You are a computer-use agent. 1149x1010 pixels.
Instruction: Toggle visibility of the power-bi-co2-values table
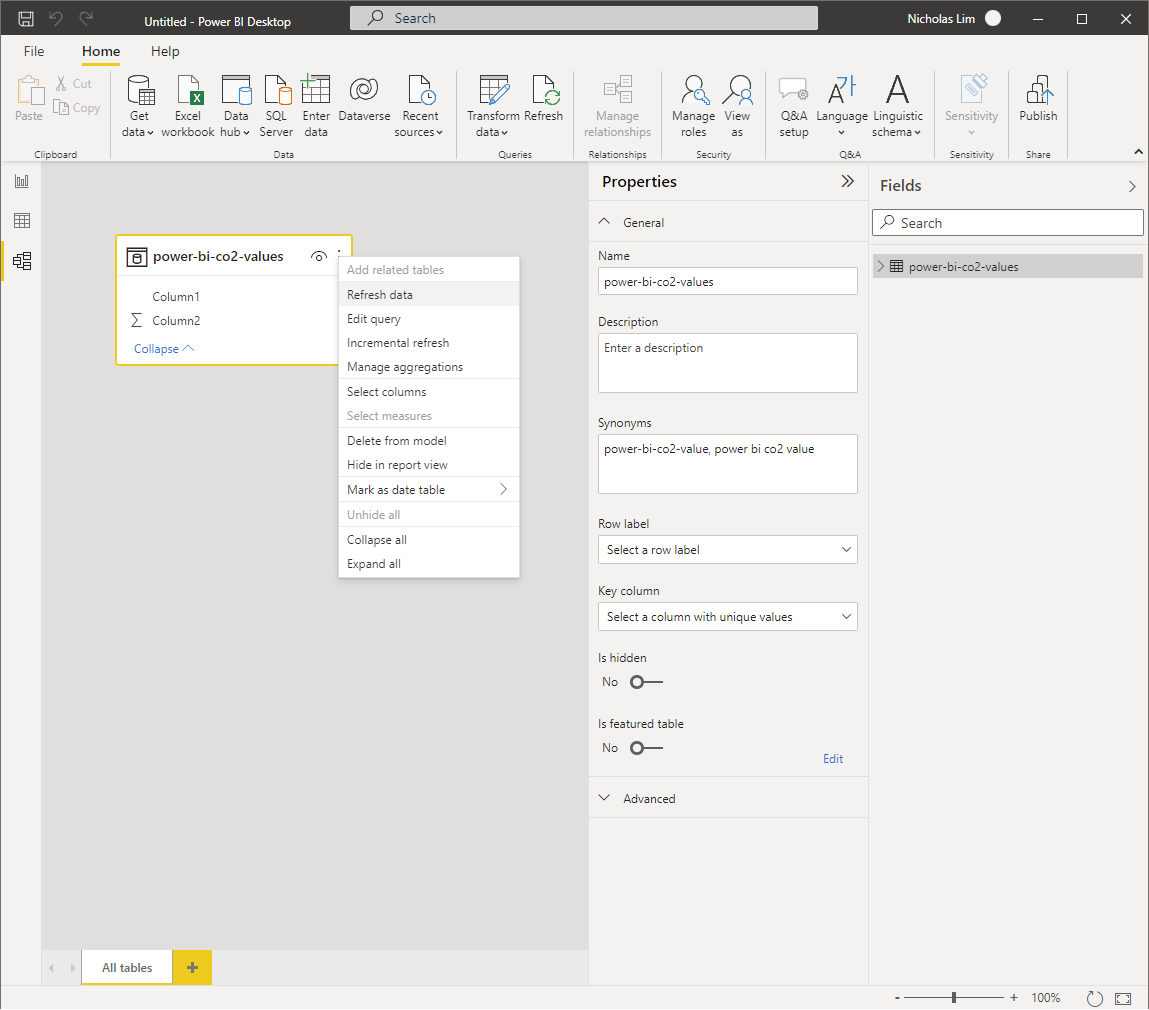pos(318,256)
